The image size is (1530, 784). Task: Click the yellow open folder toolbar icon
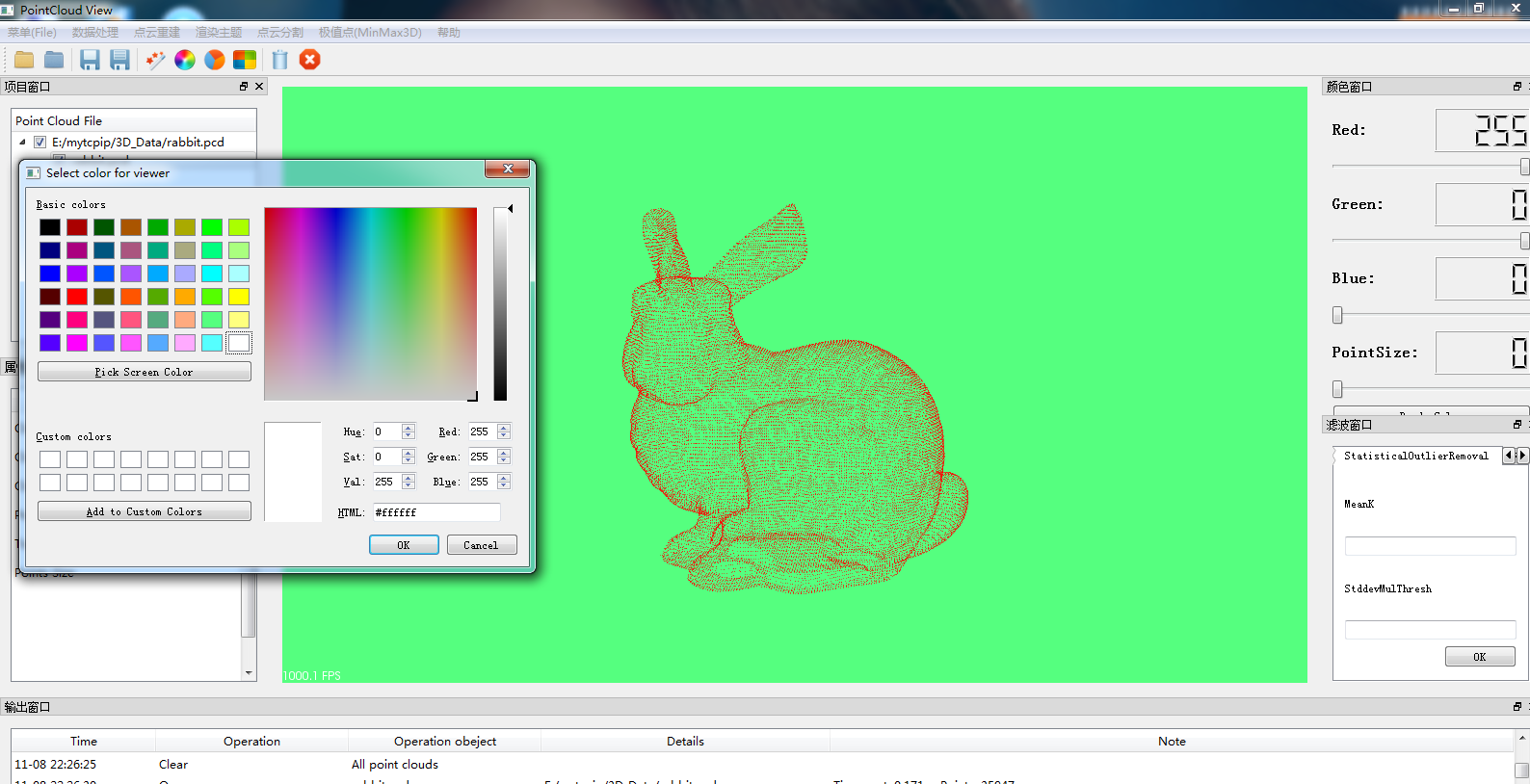(24, 60)
